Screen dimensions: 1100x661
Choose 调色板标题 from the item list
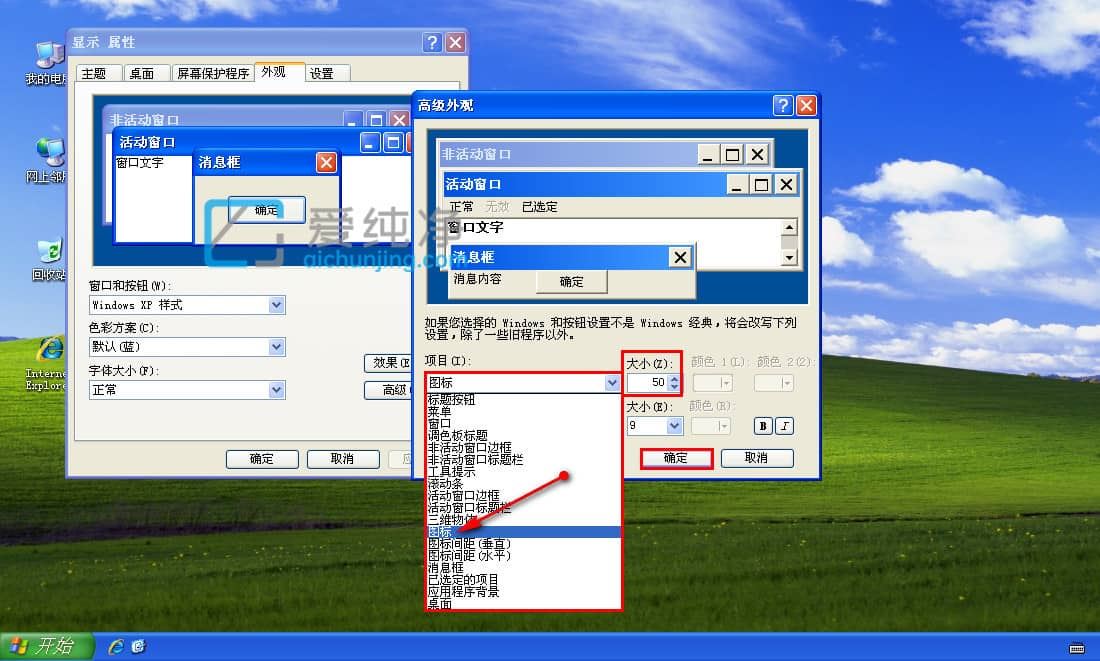pyautogui.click(x=523, y=435)
